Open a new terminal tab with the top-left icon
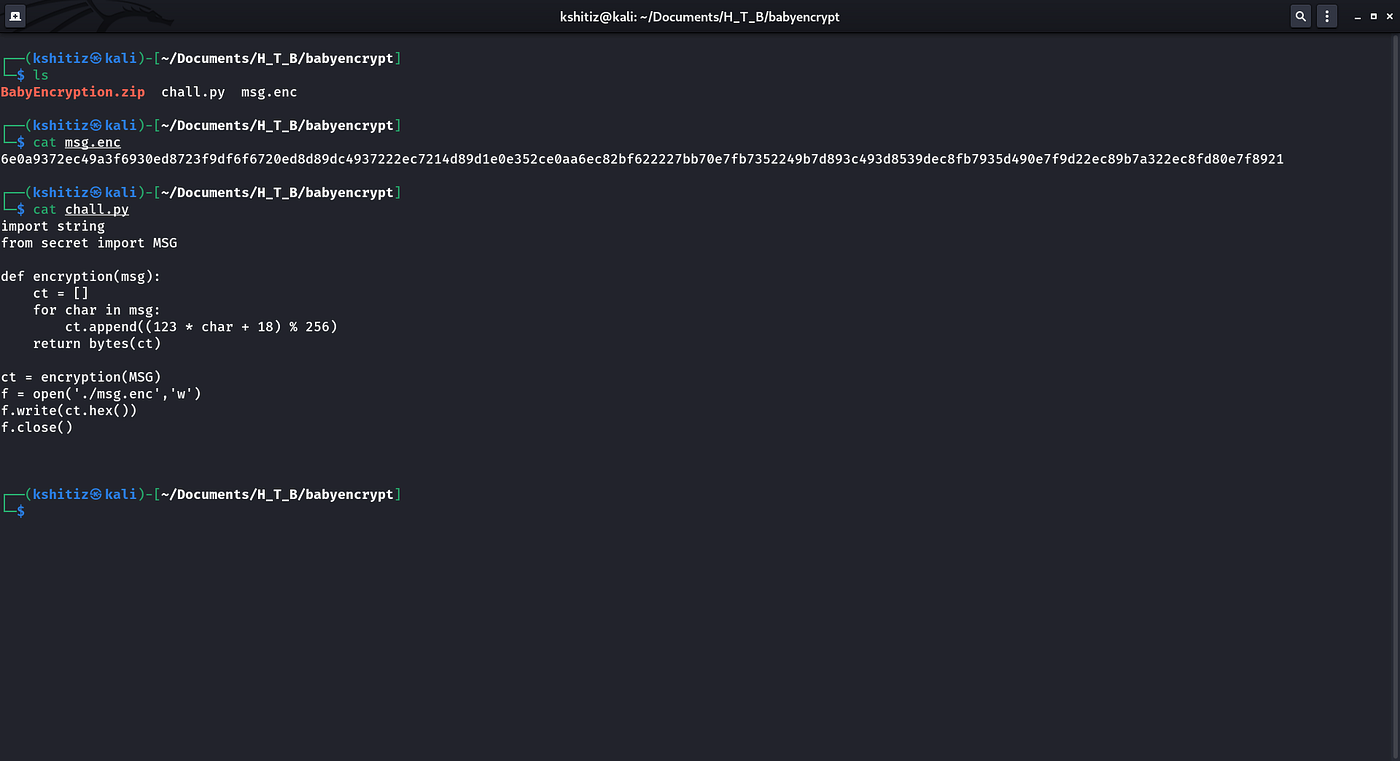This screenshot has width=1400, height=761. click(x=16, y=16)
